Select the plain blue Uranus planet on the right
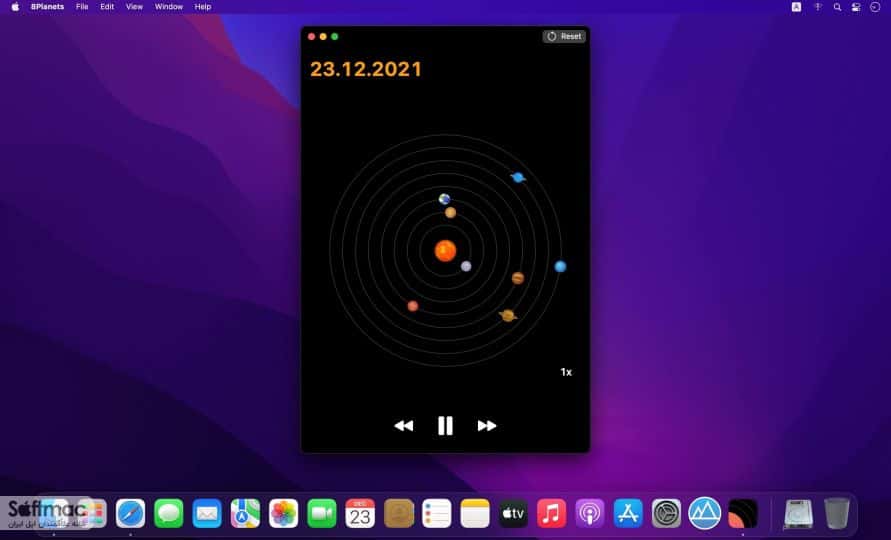The height and width of the screenshot is (540, 891). (x=560, y=267)
